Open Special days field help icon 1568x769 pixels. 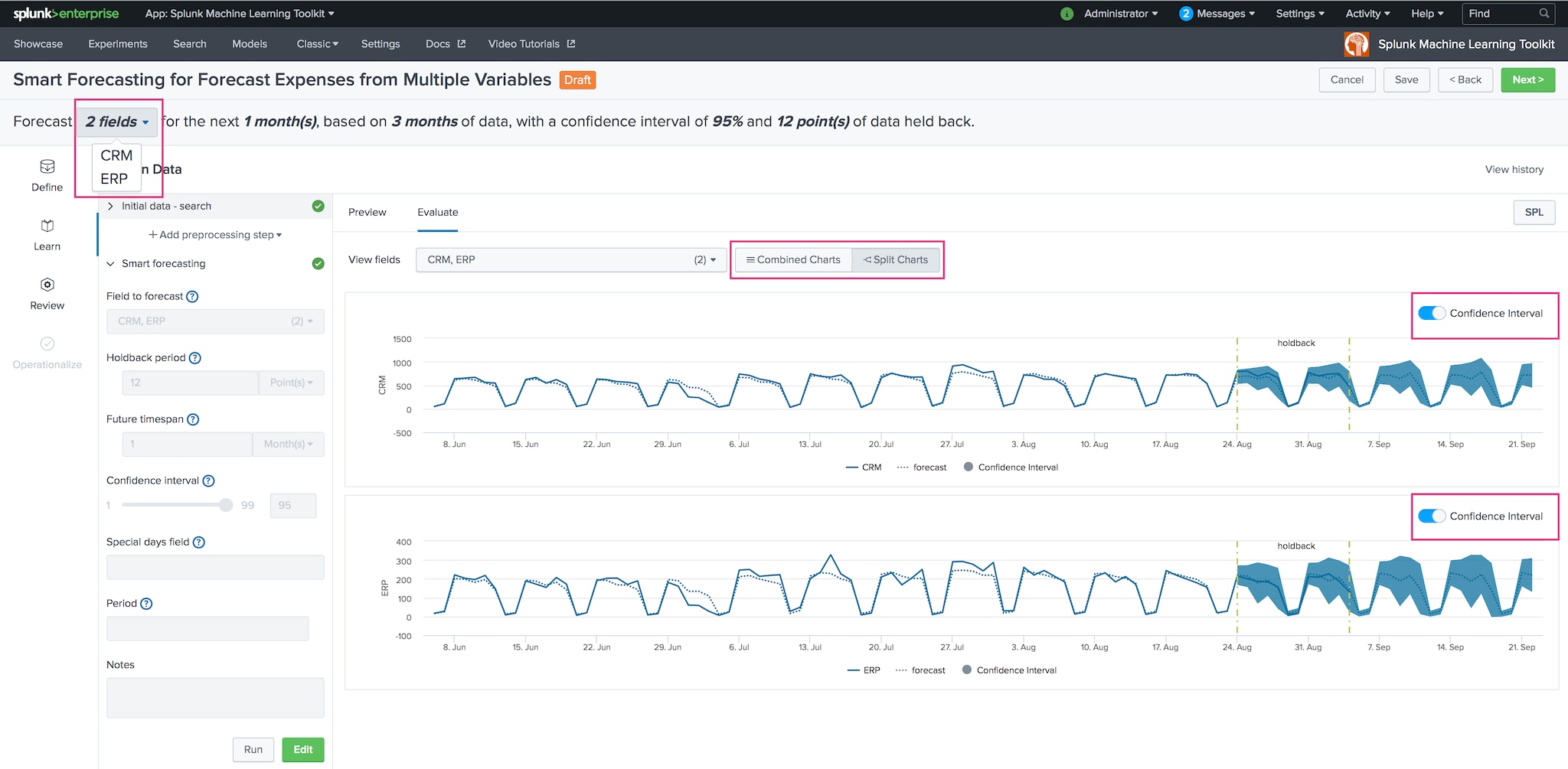coord(199,543)
